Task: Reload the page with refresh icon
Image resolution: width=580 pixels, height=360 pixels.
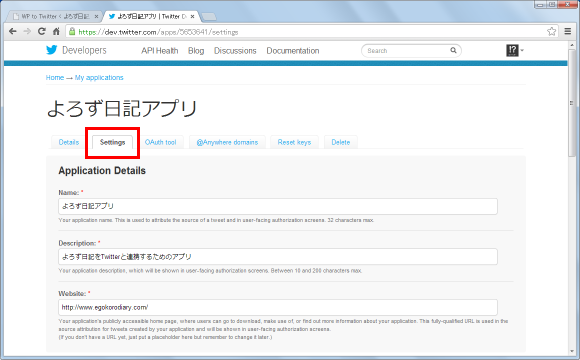Action: tap(41, 31)
